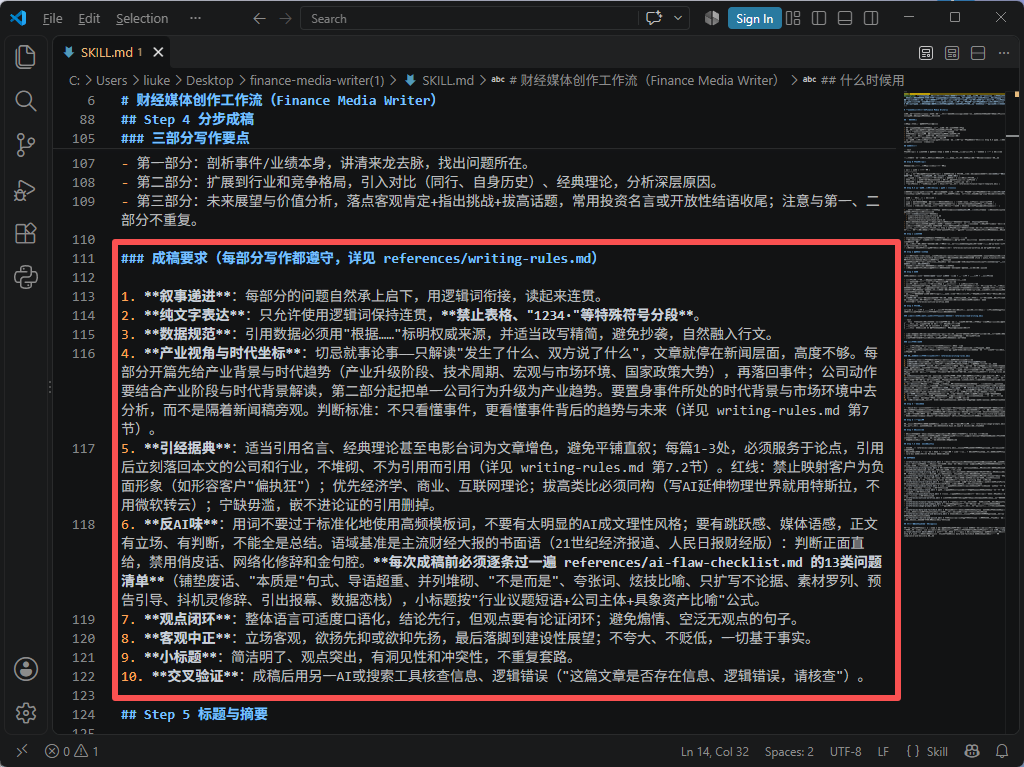Click breadcrumb segment liuke
The height and width of the screenshot is (767, 1024).
[157, 80]
